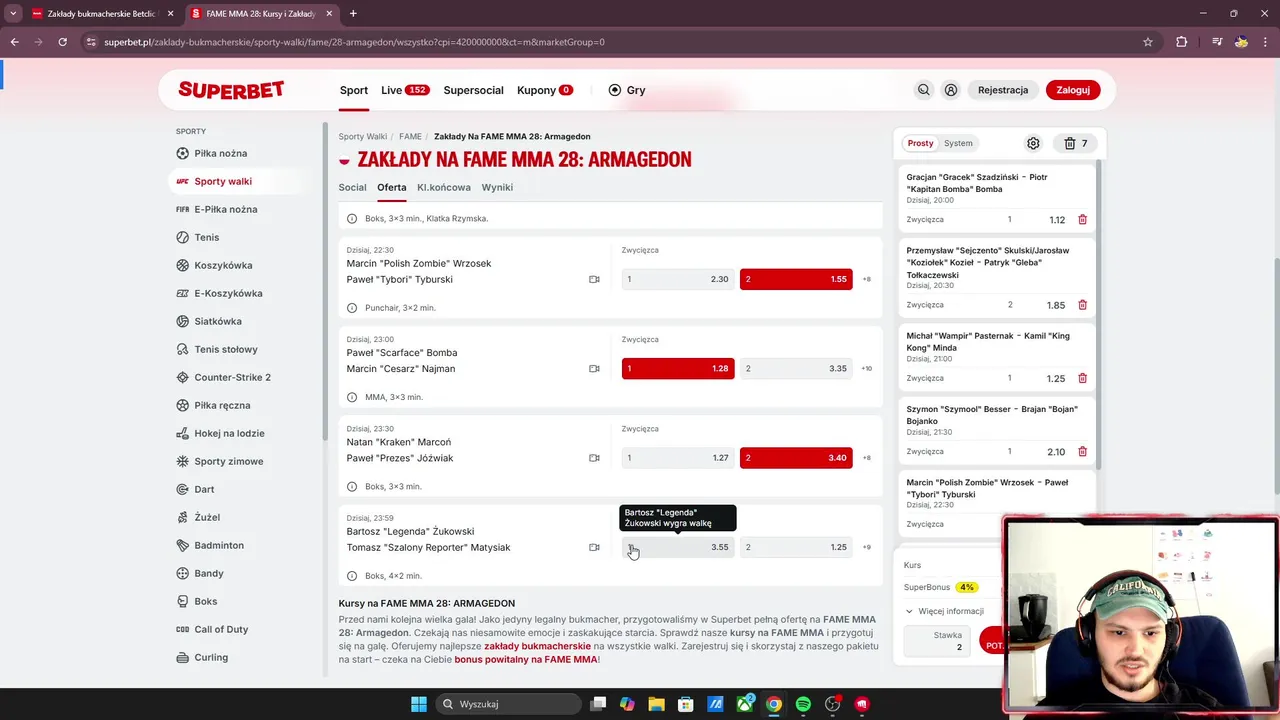Image resolution: width=1280 pixels, height=720 pixels.
Task: Select odds 1.27 for Natan Marcoń
Action: click(x=678, y=458)
